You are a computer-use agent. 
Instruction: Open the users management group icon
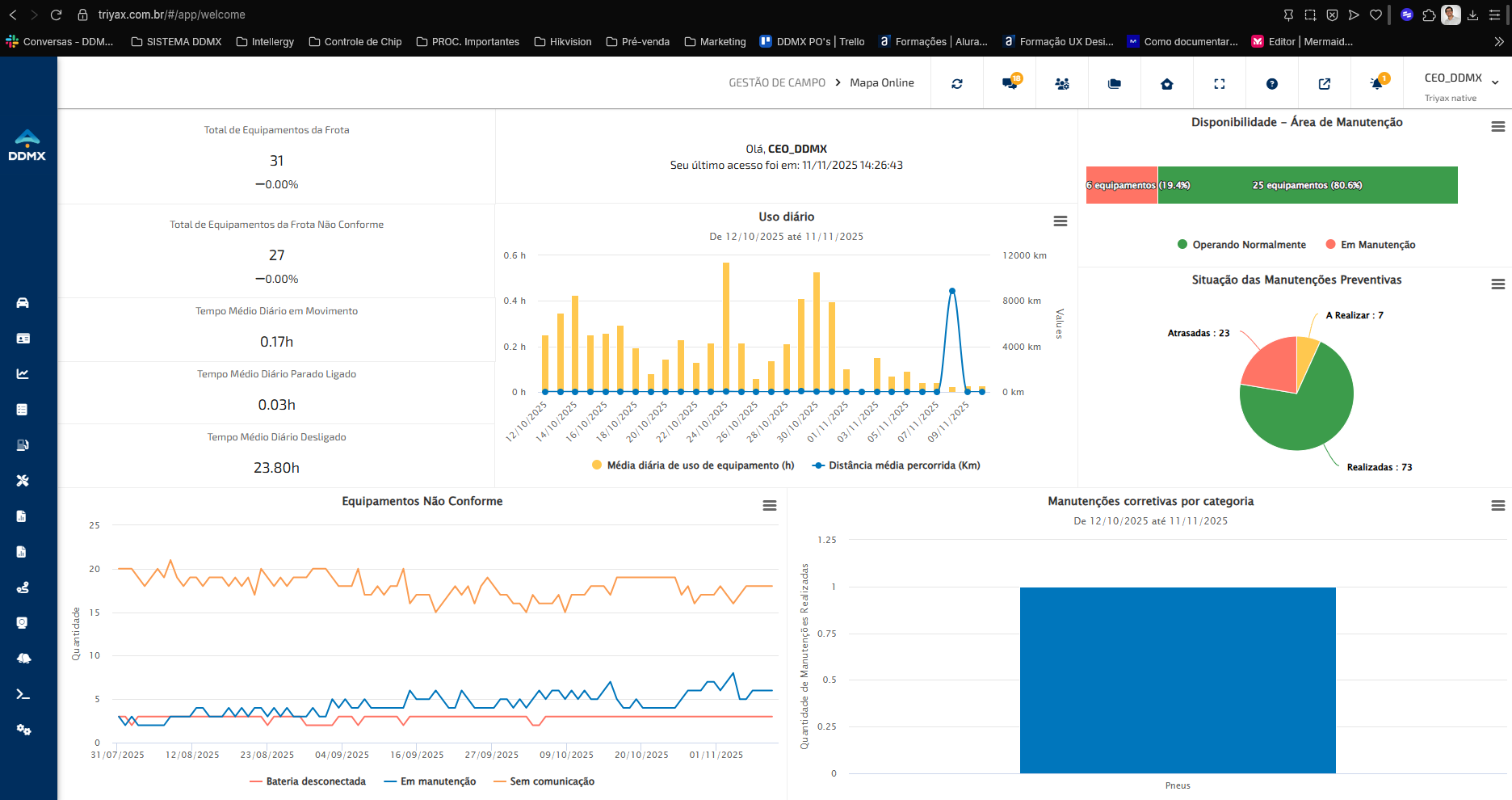point(1062,83)
